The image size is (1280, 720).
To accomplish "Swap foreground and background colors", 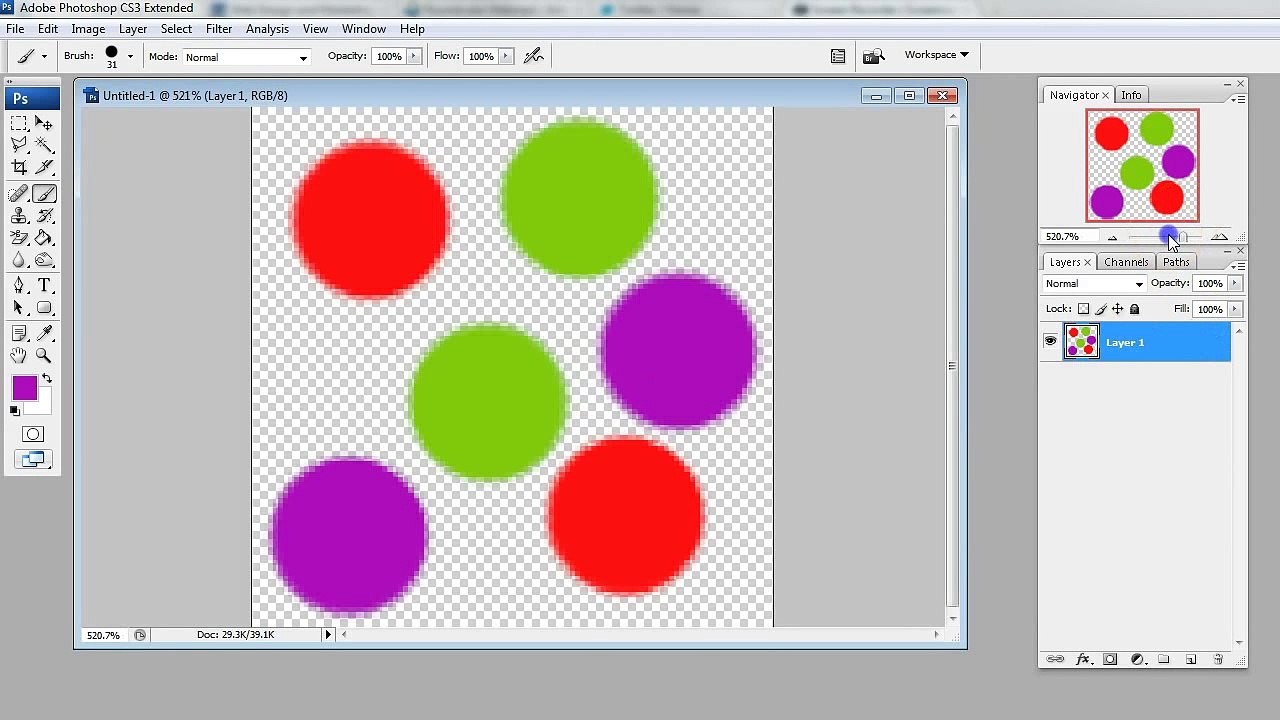I will (x=46, y=380).
